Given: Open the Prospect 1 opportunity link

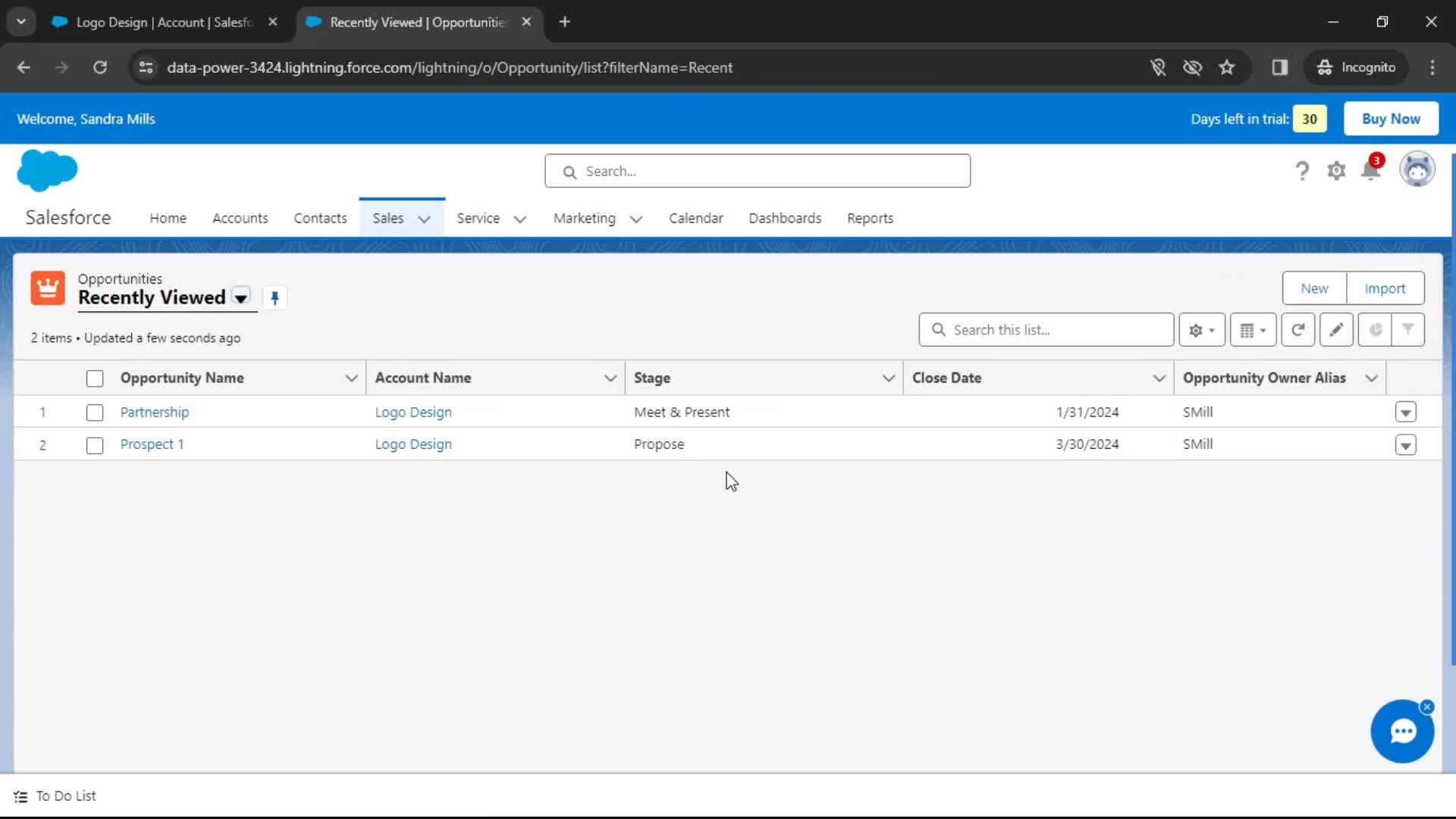Looking at the screenshot, I should 152,444.
